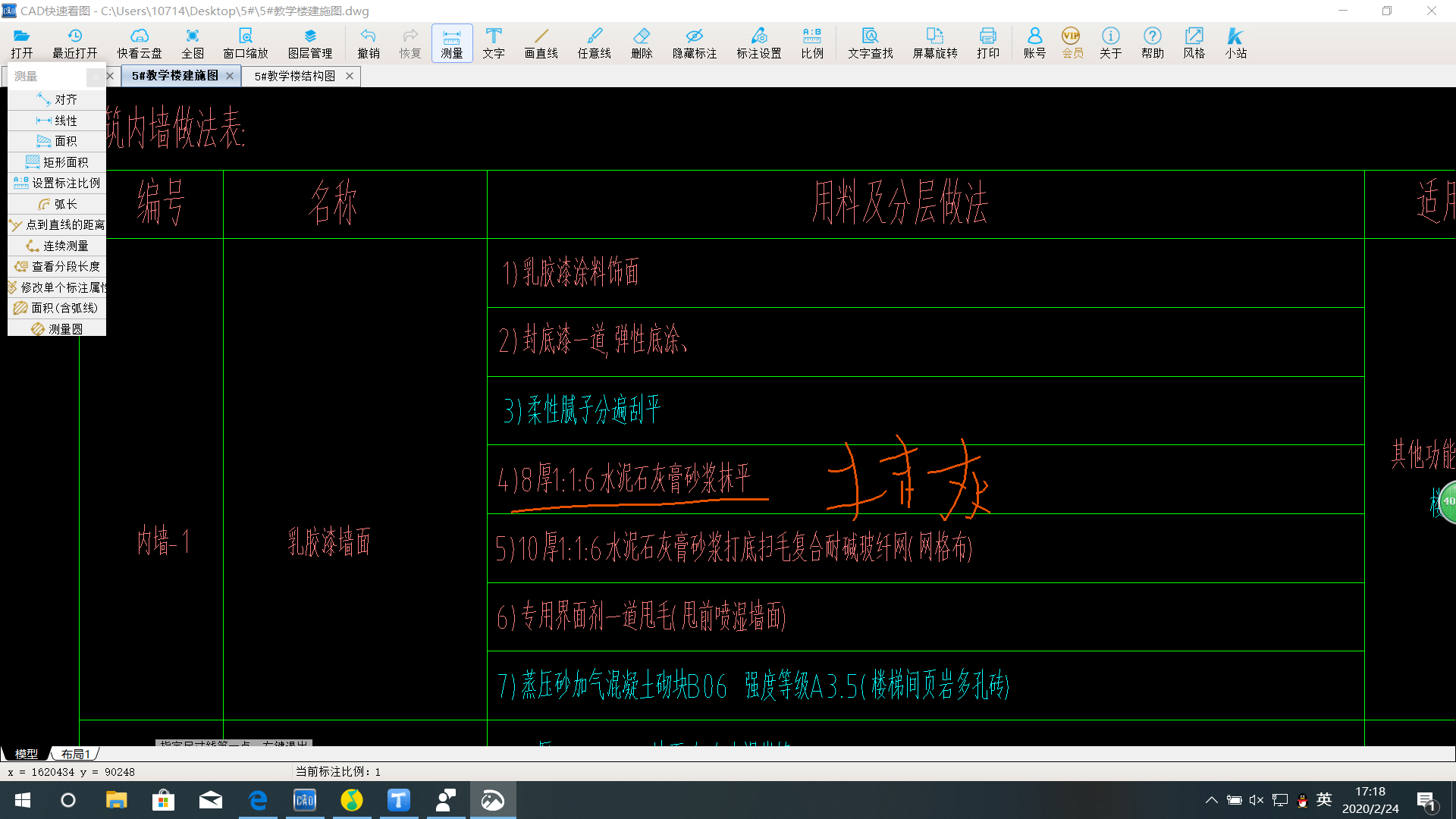Image resolution: width=1456 pixels, height=819 pixels.
Task: Switch to 布局1 layout tab
Action: pos(75,754)
